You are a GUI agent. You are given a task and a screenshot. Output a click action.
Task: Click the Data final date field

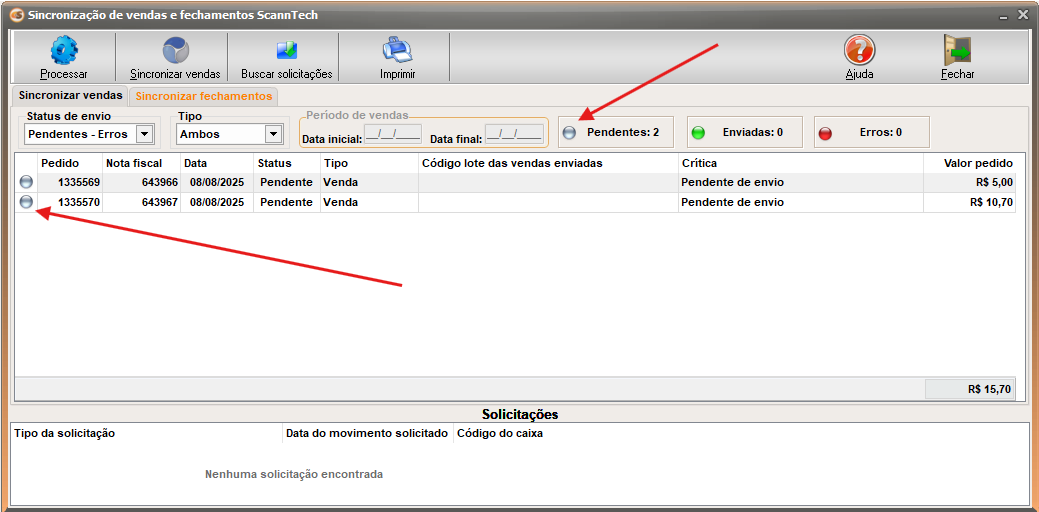point(514,134)
